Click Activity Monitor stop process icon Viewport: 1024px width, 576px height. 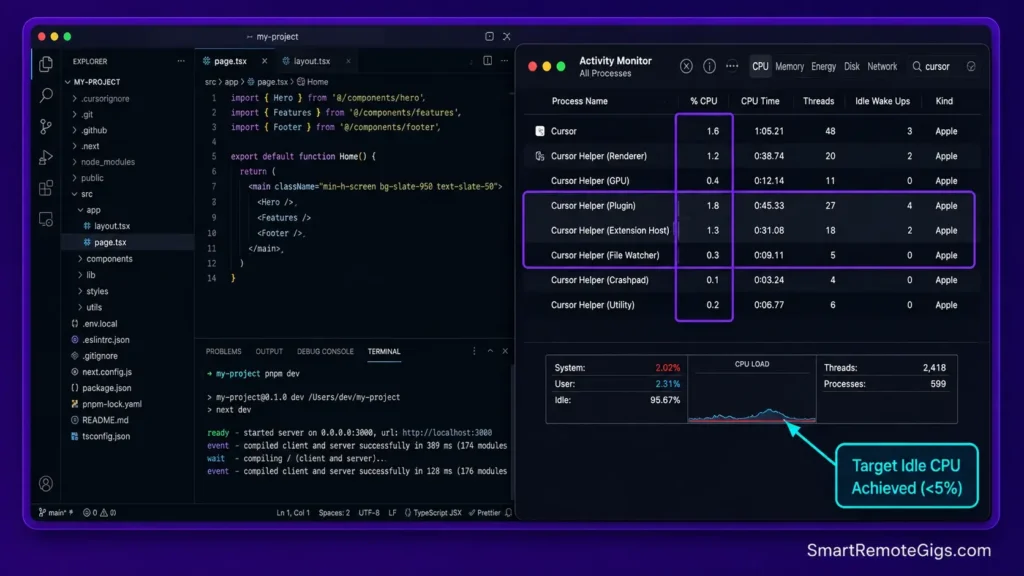coord(686,66)
